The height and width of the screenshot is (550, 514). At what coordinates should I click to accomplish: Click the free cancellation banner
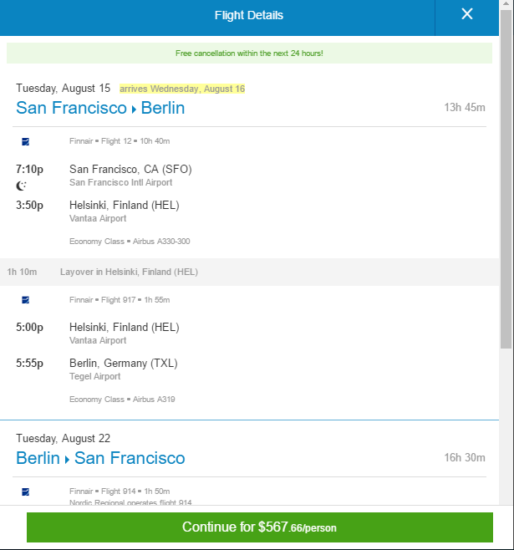249,53
